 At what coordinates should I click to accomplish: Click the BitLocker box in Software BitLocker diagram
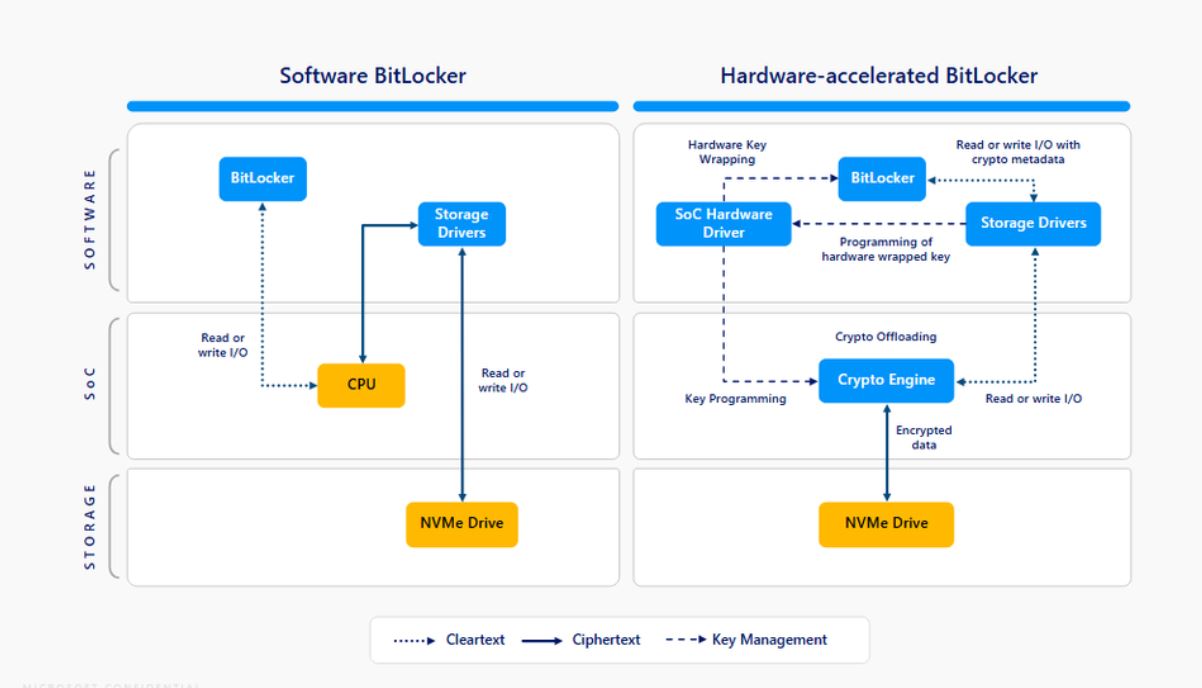pos(262,179)
